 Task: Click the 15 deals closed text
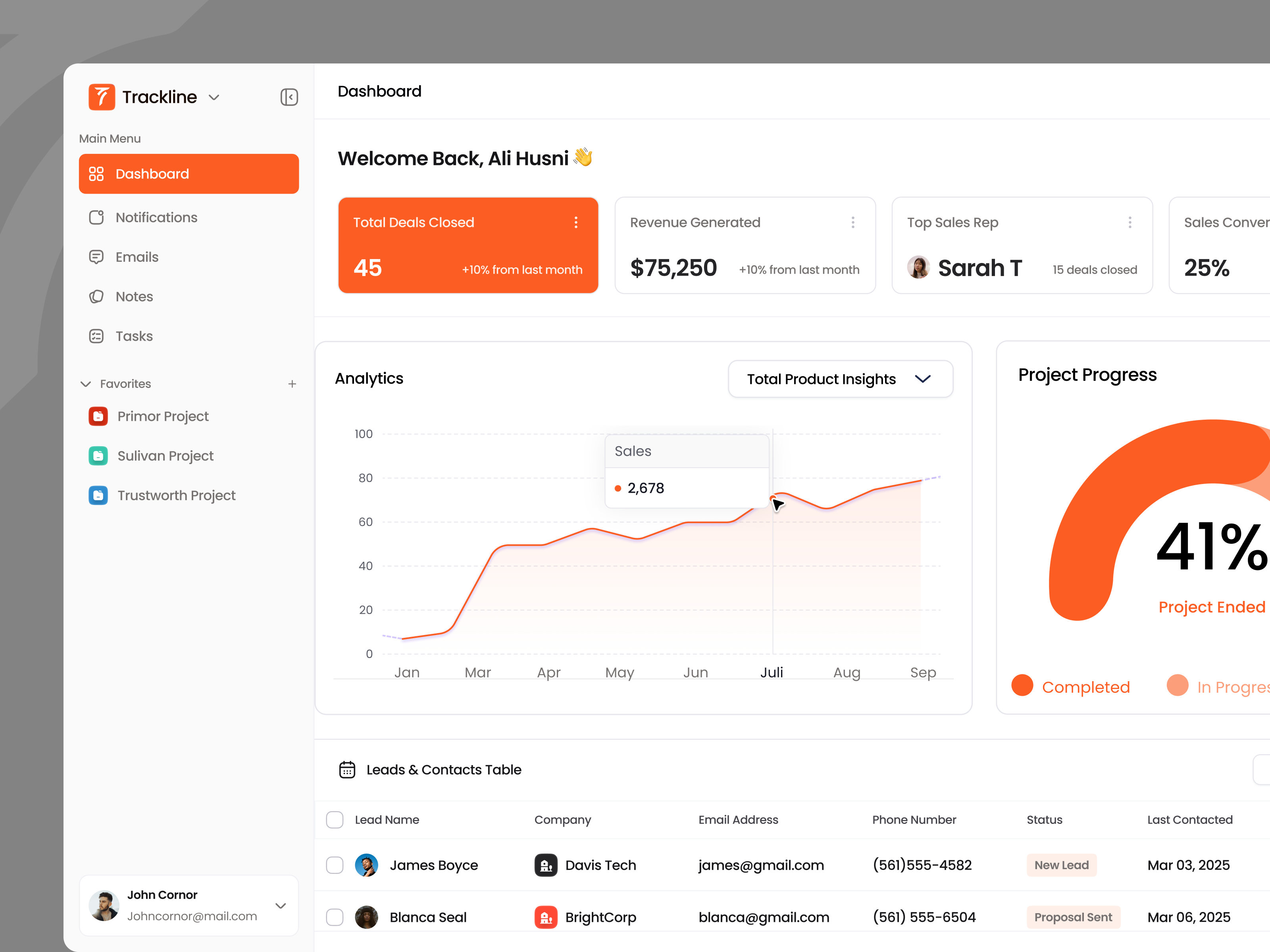click(1094, 270)
